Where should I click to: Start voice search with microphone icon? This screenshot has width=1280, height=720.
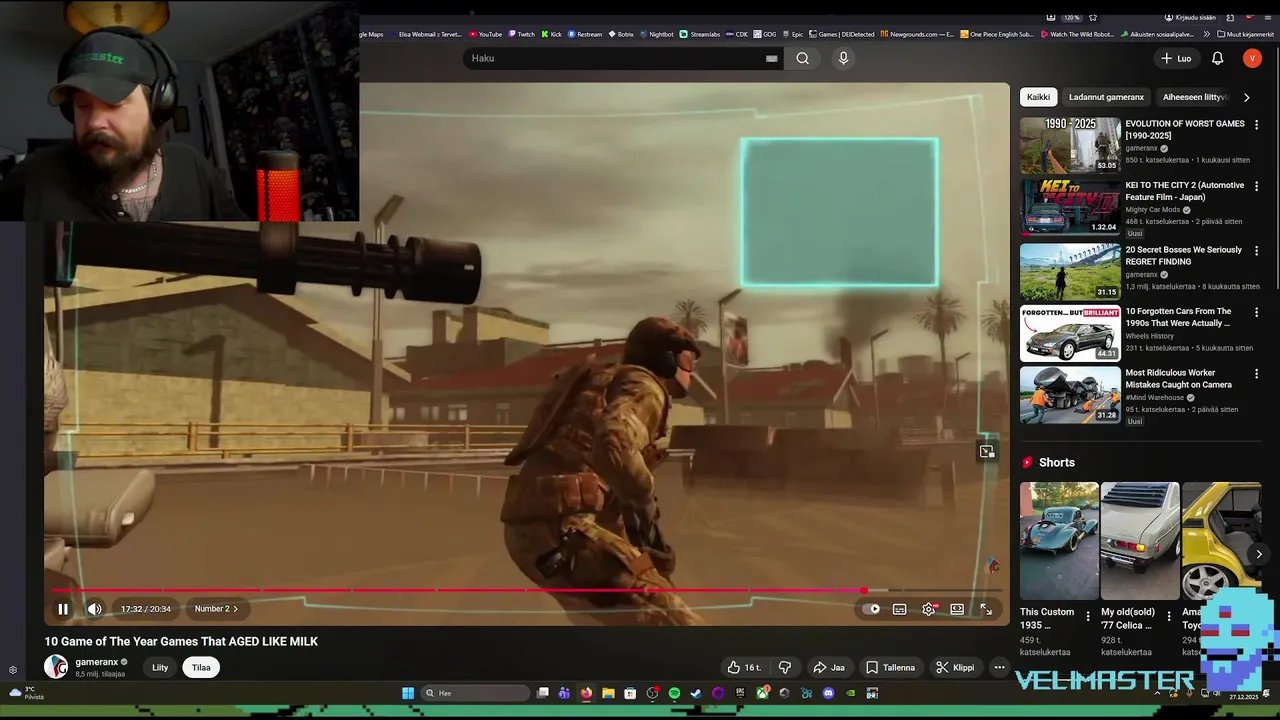843,58
